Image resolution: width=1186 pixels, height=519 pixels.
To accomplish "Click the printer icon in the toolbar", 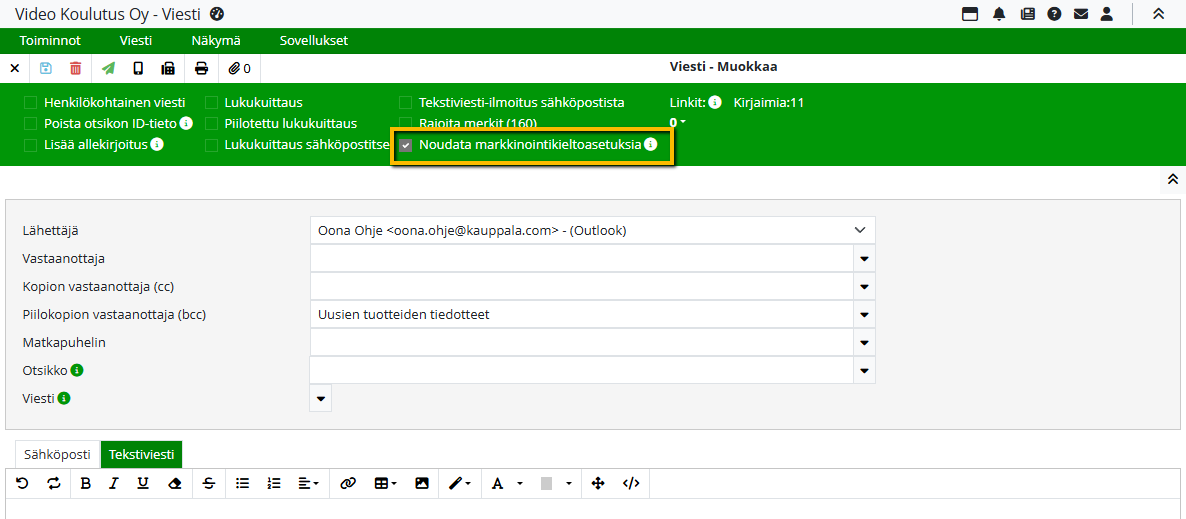I will (202, 68).
